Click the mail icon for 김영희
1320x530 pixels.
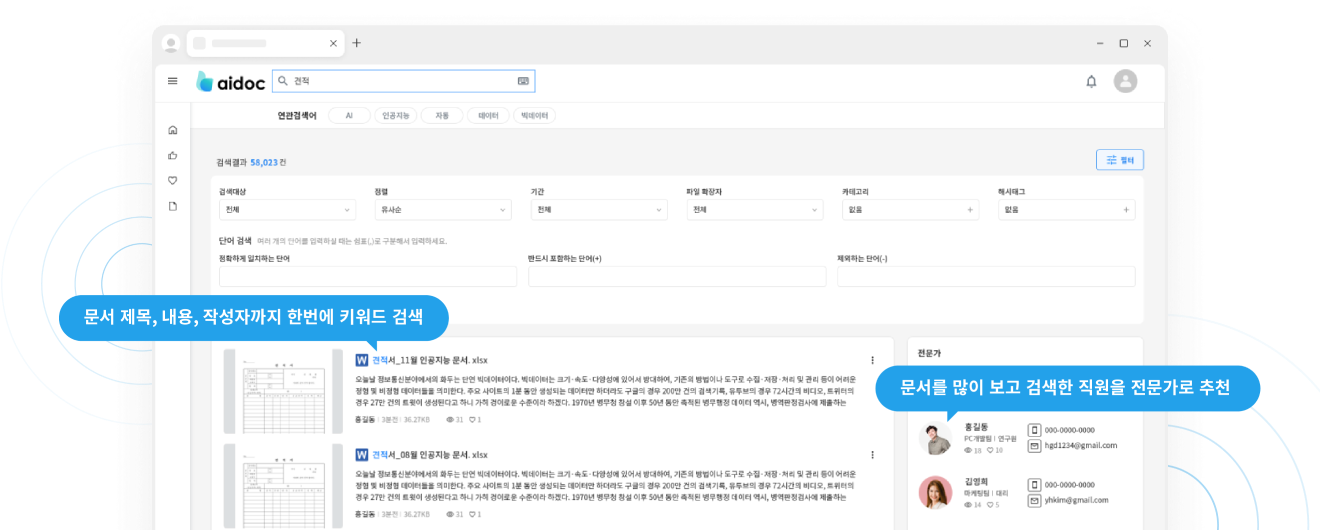coord(1035,501)
